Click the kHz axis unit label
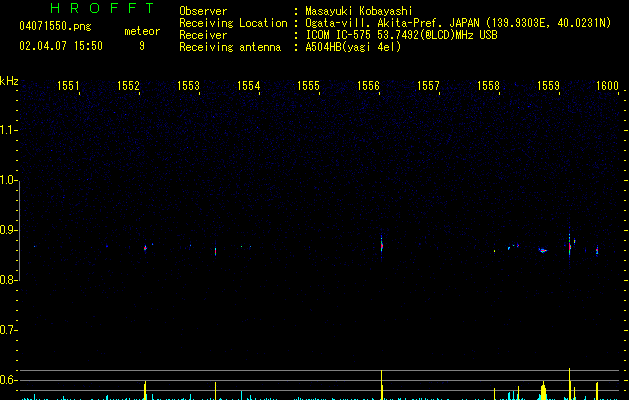The image size is (629, 400). tap(9, 81)
